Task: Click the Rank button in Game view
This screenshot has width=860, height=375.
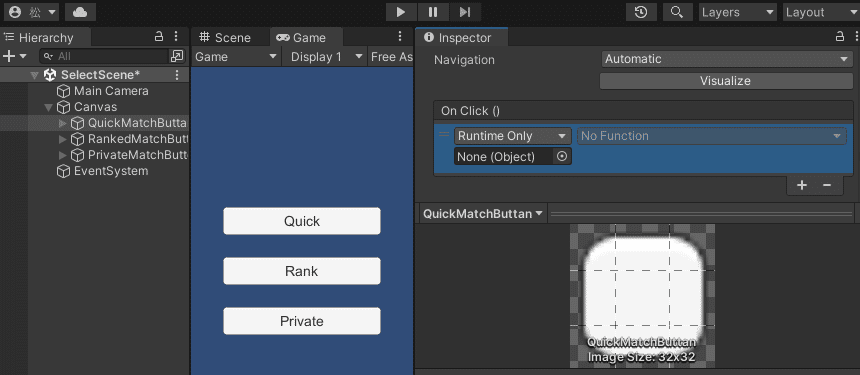Action: click(x=302, y=271)
